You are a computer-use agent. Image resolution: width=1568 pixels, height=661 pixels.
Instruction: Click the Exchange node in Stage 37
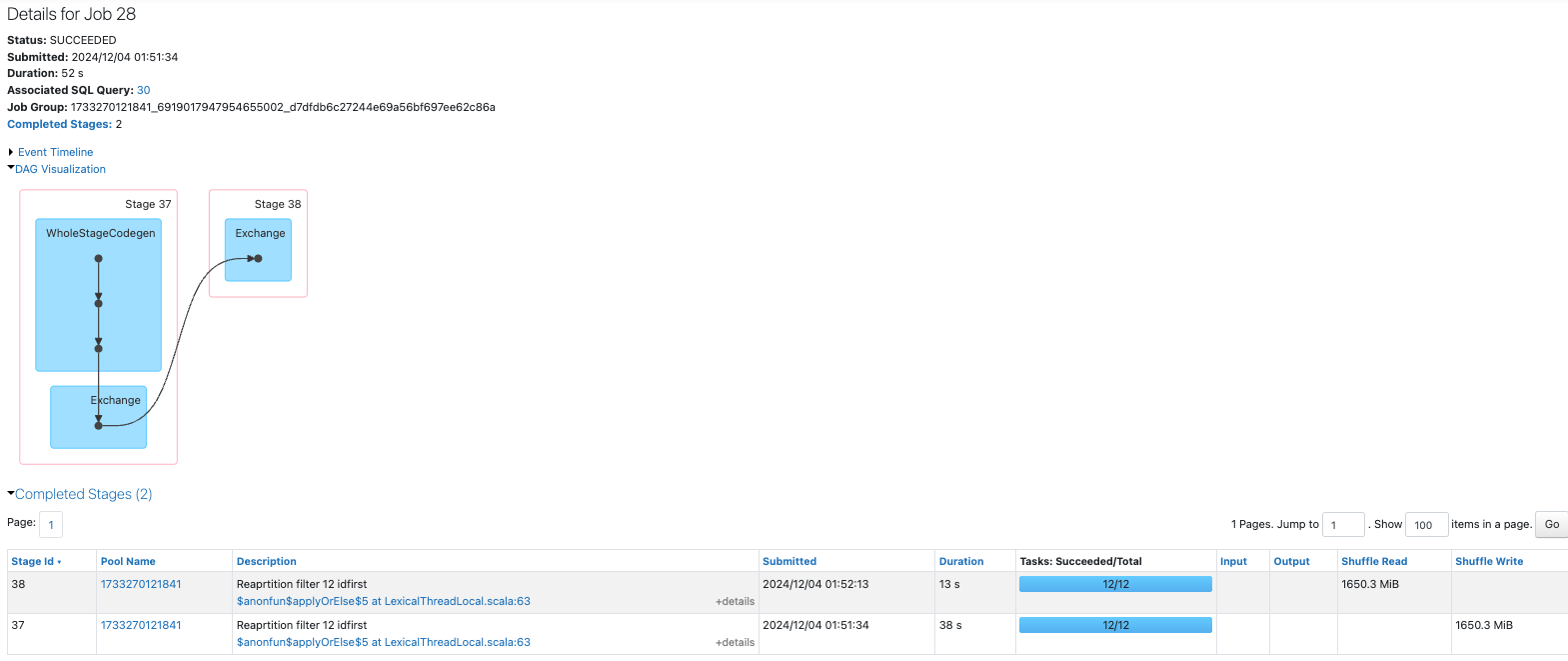(x=98, y=417)
